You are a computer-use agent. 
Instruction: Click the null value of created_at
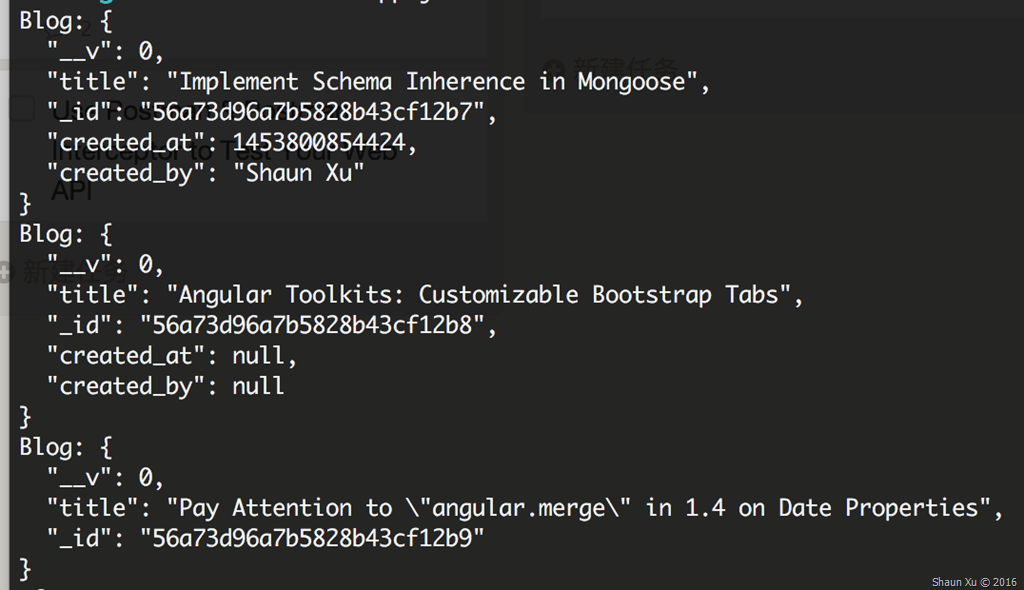(x=258, y=356)
